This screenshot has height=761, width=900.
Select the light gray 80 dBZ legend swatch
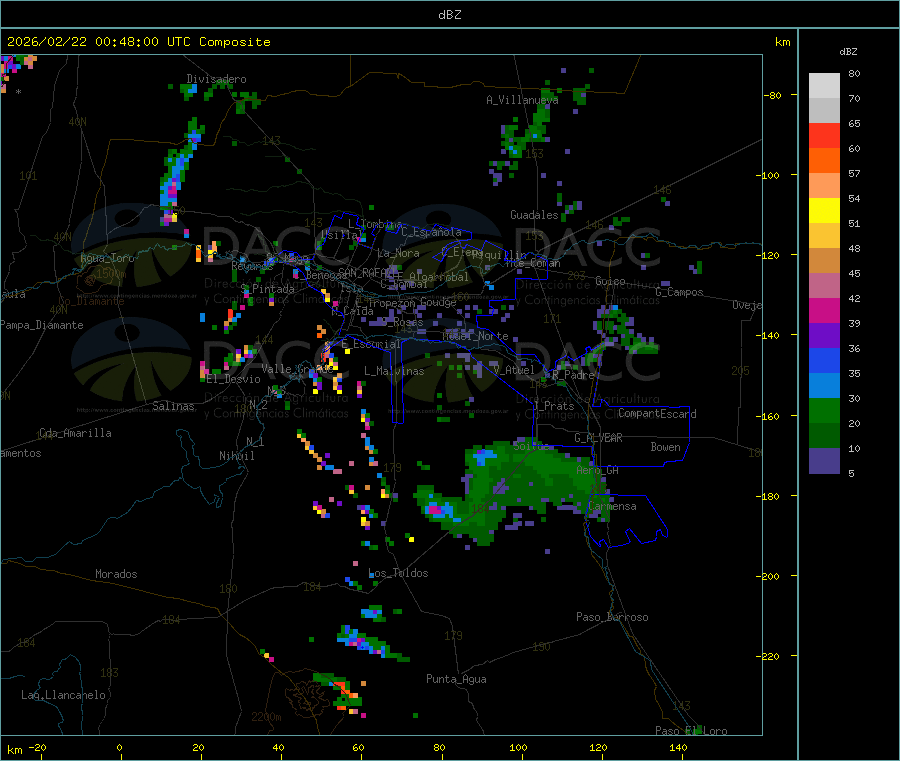tap(824, 86)
